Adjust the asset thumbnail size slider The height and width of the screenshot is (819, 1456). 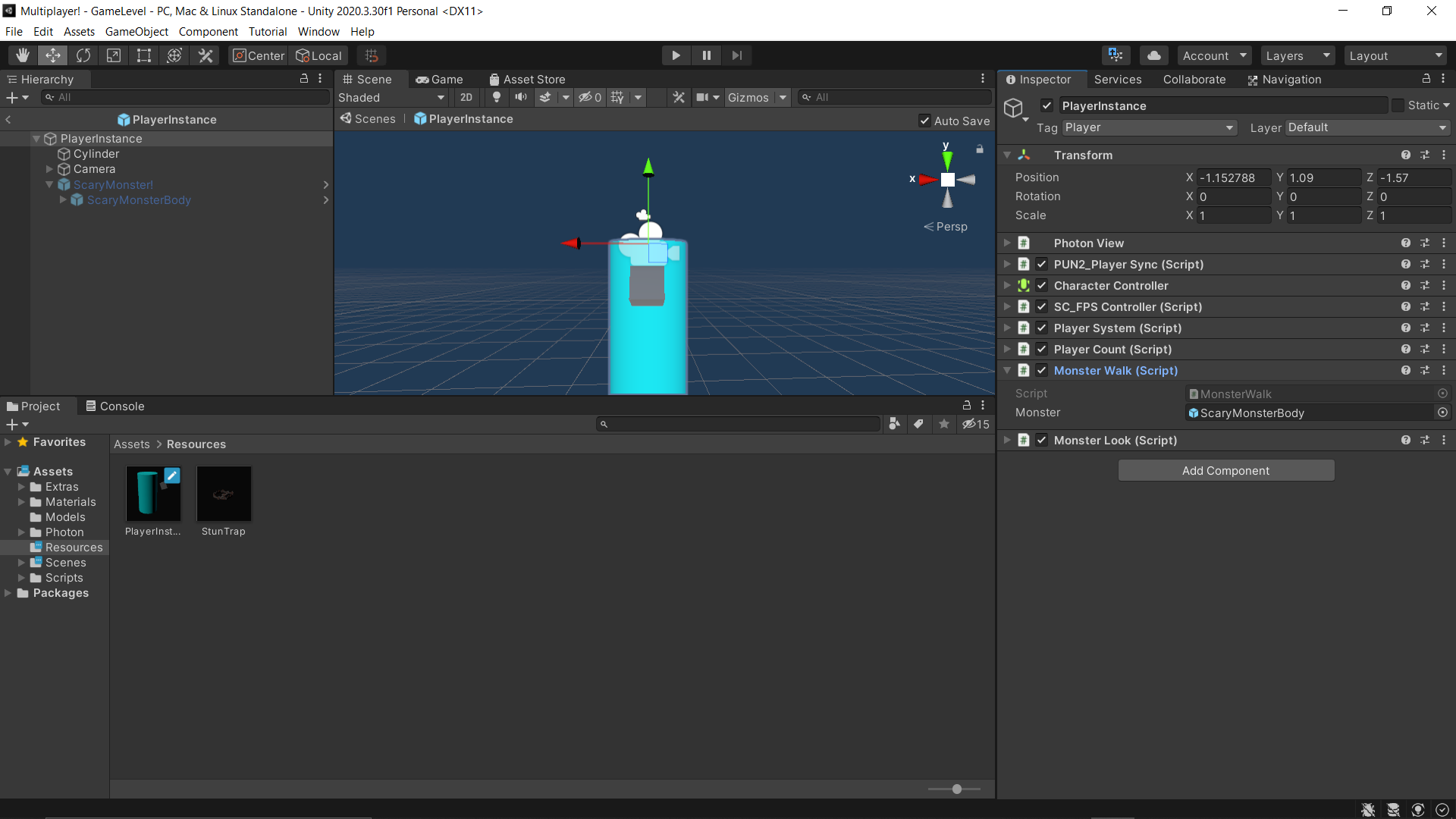pyautogui.click(x=956, y=789)
